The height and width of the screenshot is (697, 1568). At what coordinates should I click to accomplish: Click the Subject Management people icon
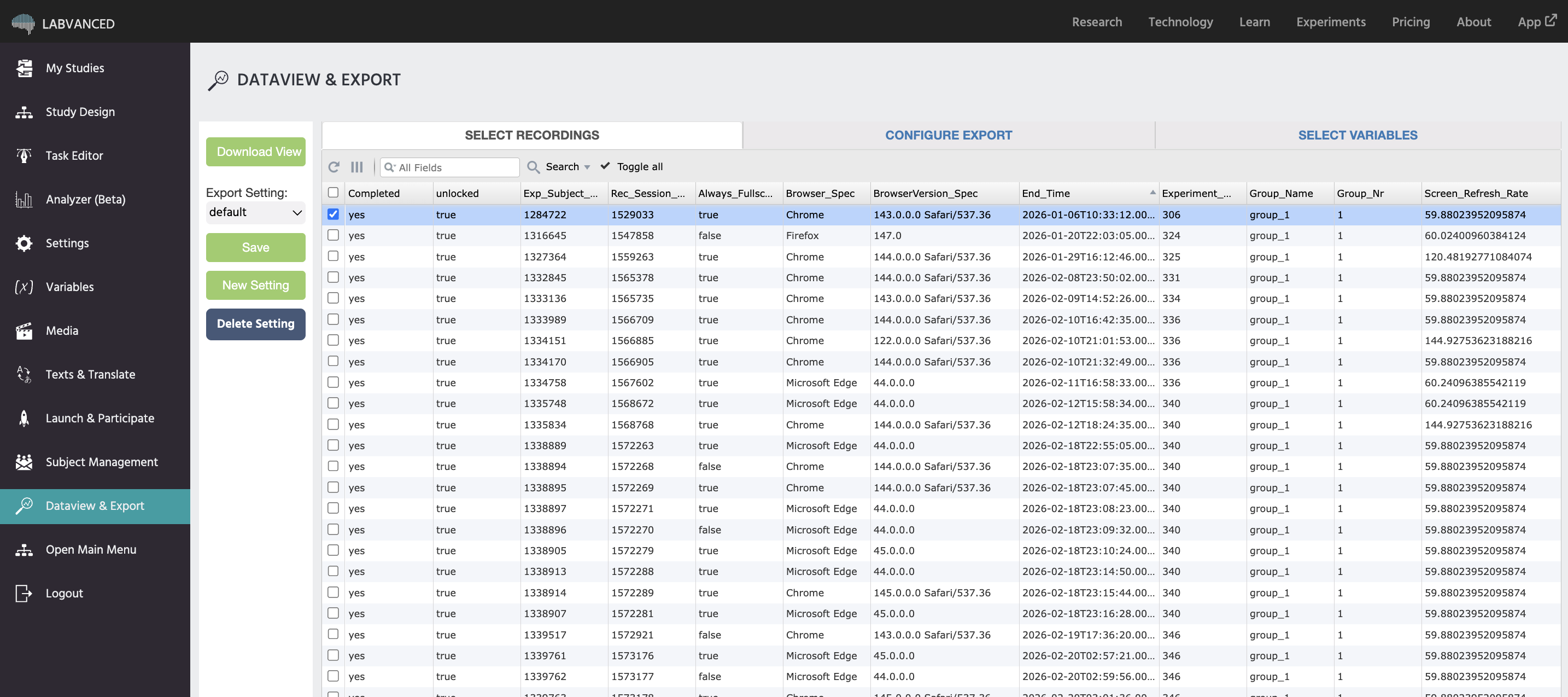(24, 462)
